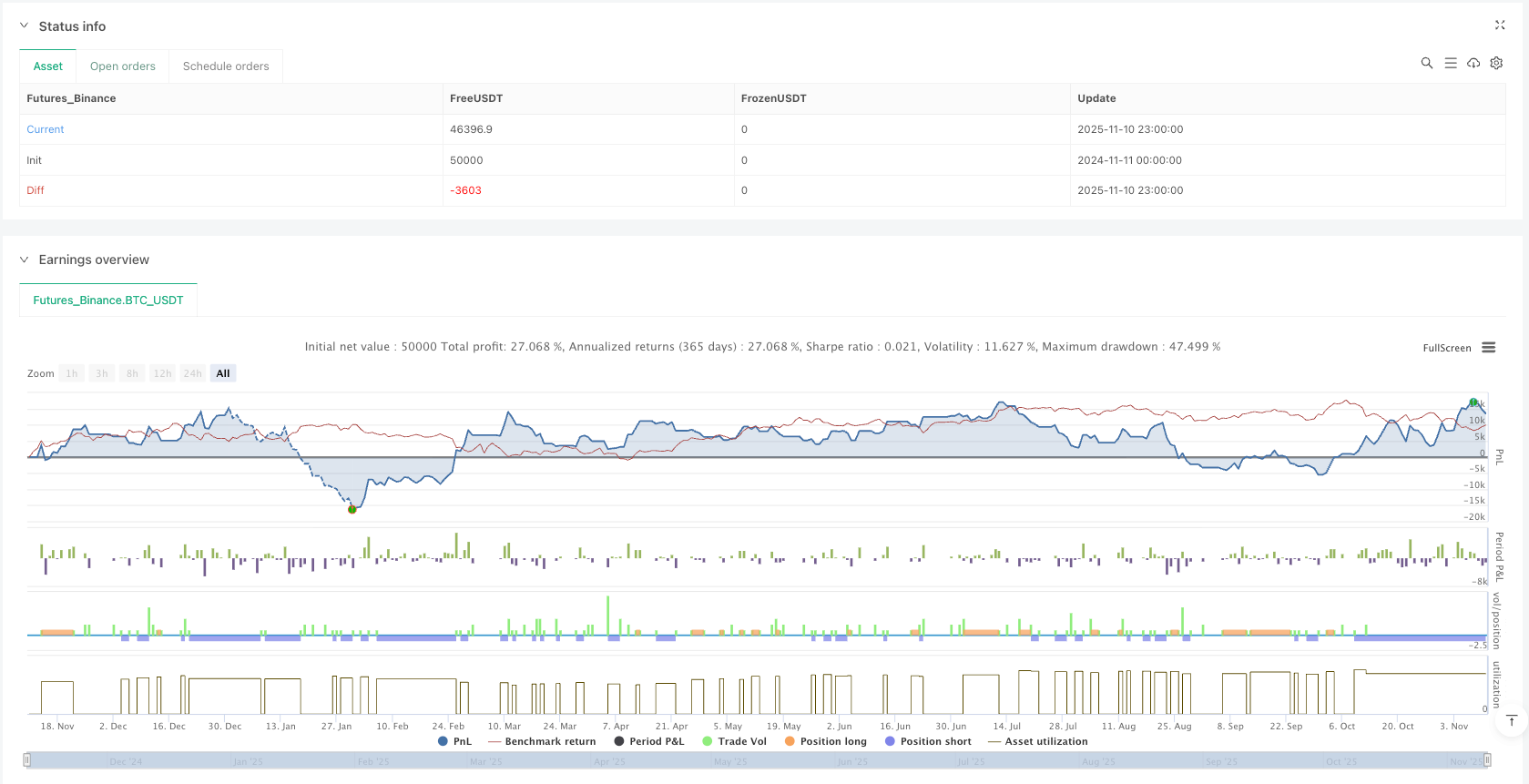Image resolution: width=1529 pixels, height=784 pixels.
Task: Select the Futures_Binance.BTC_USDT tab
Action: point(108,300)
